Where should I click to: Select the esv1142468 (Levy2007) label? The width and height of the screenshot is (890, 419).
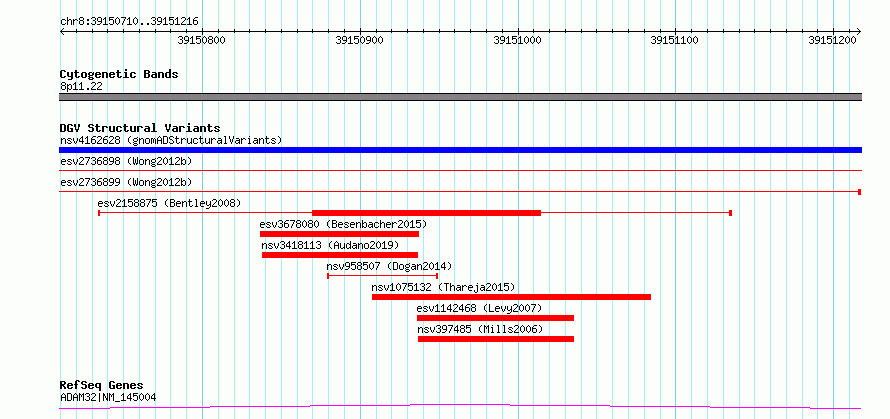click(x=480, y=308)
